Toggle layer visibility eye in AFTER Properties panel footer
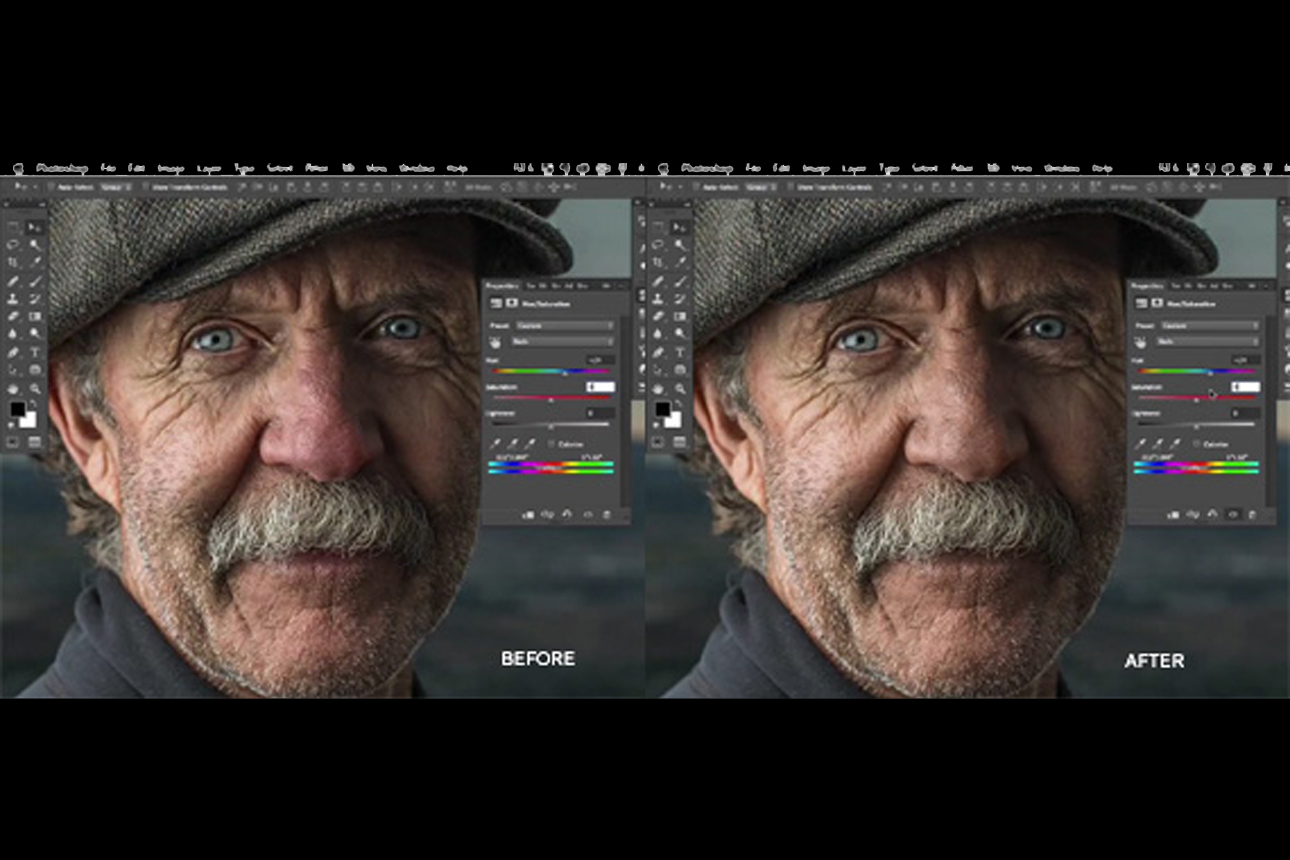The image size is (1290, 860). tap(1232, 514)
